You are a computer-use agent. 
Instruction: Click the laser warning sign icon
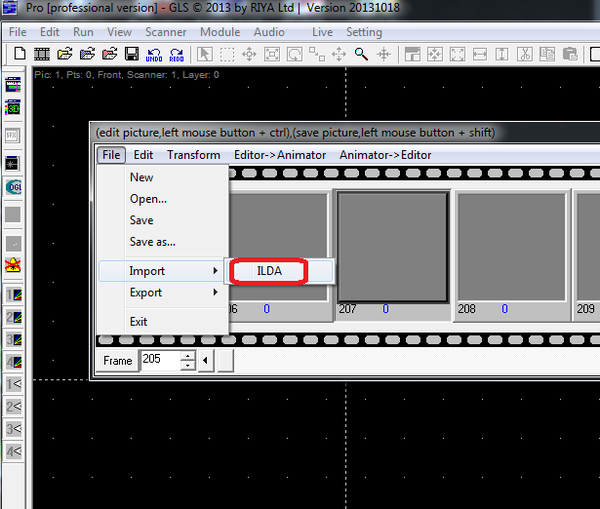pos(13,265)
